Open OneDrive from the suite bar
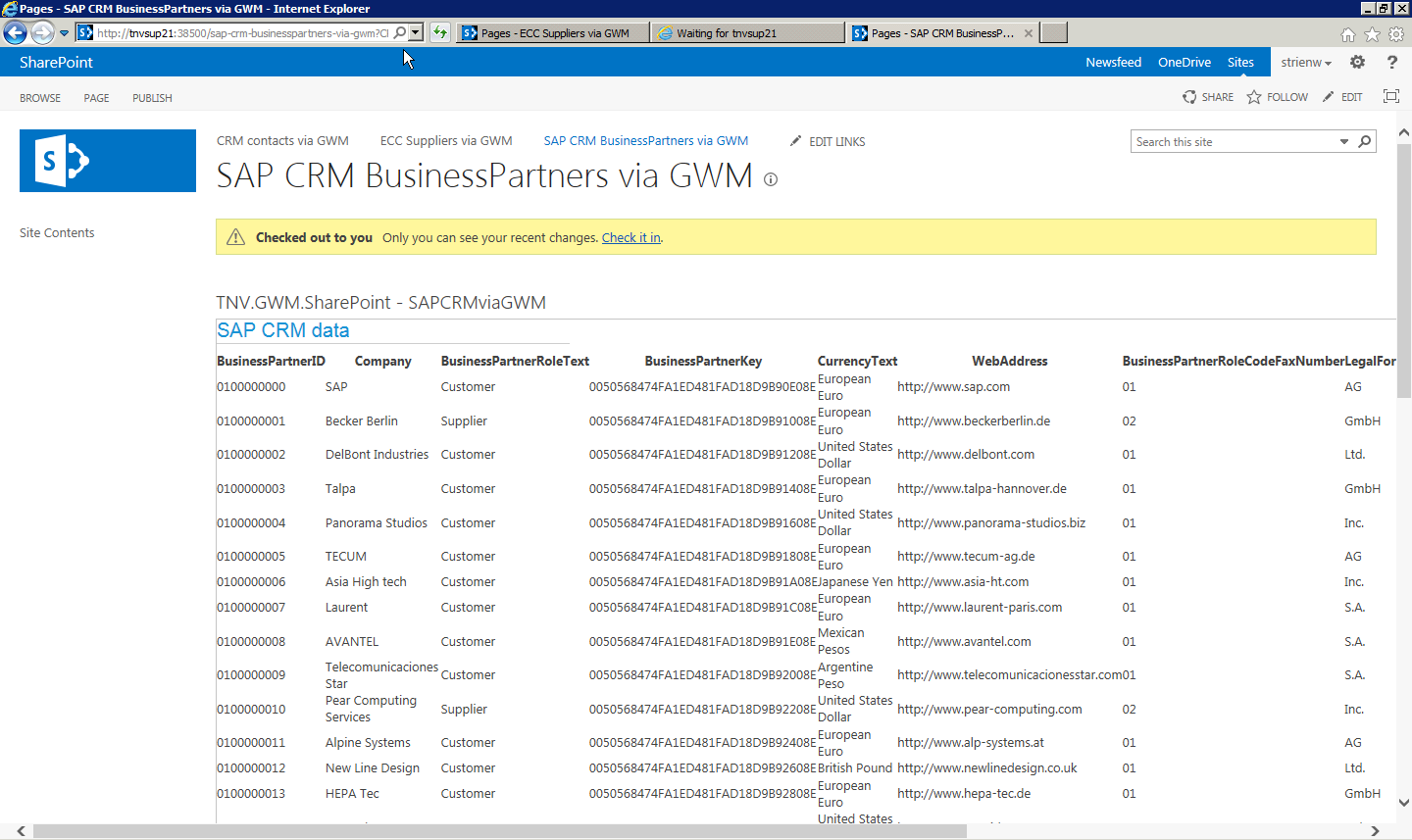 coord(1185,62)
